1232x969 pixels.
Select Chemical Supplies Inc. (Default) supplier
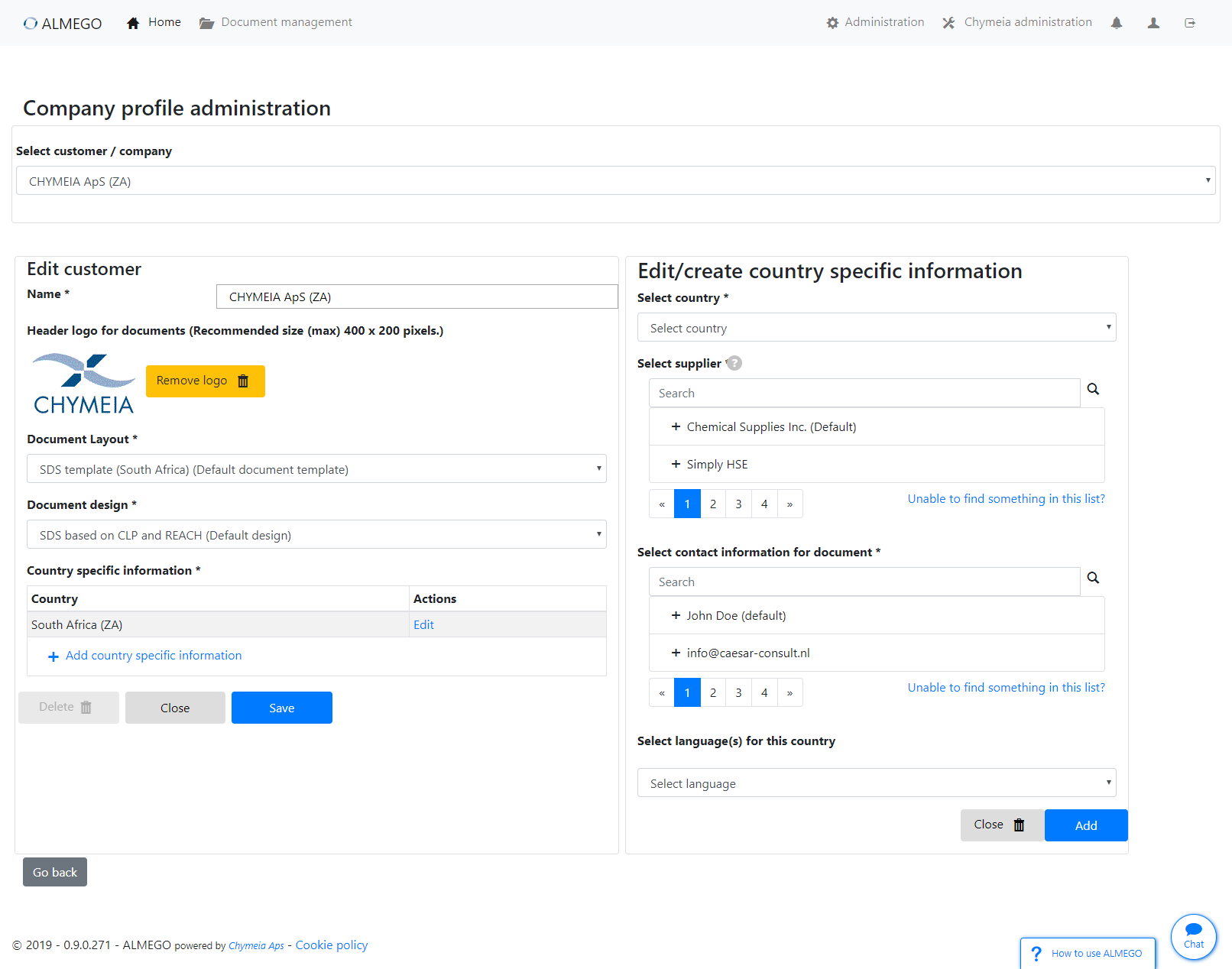(x=877, y=426)
